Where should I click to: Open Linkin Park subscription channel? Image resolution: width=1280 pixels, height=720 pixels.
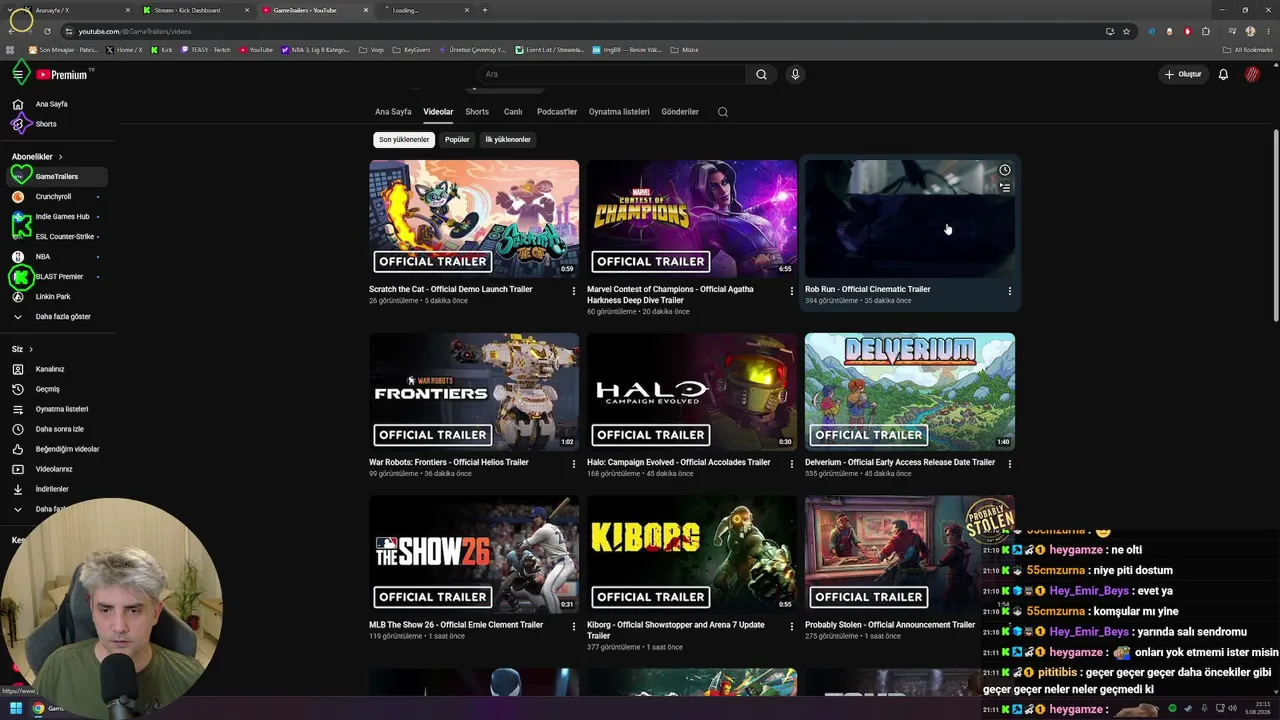[x=55, y=297]
